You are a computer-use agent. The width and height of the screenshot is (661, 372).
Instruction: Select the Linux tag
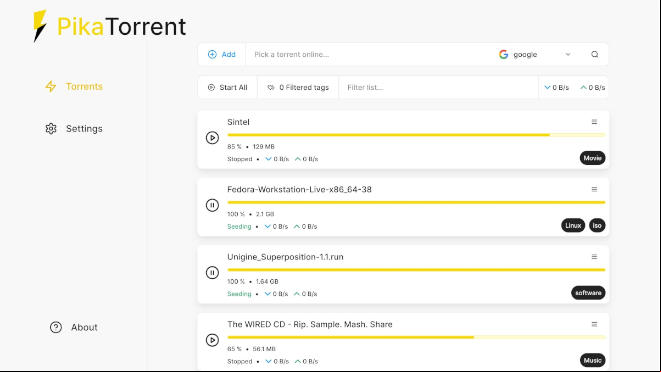tap(573, 226)
